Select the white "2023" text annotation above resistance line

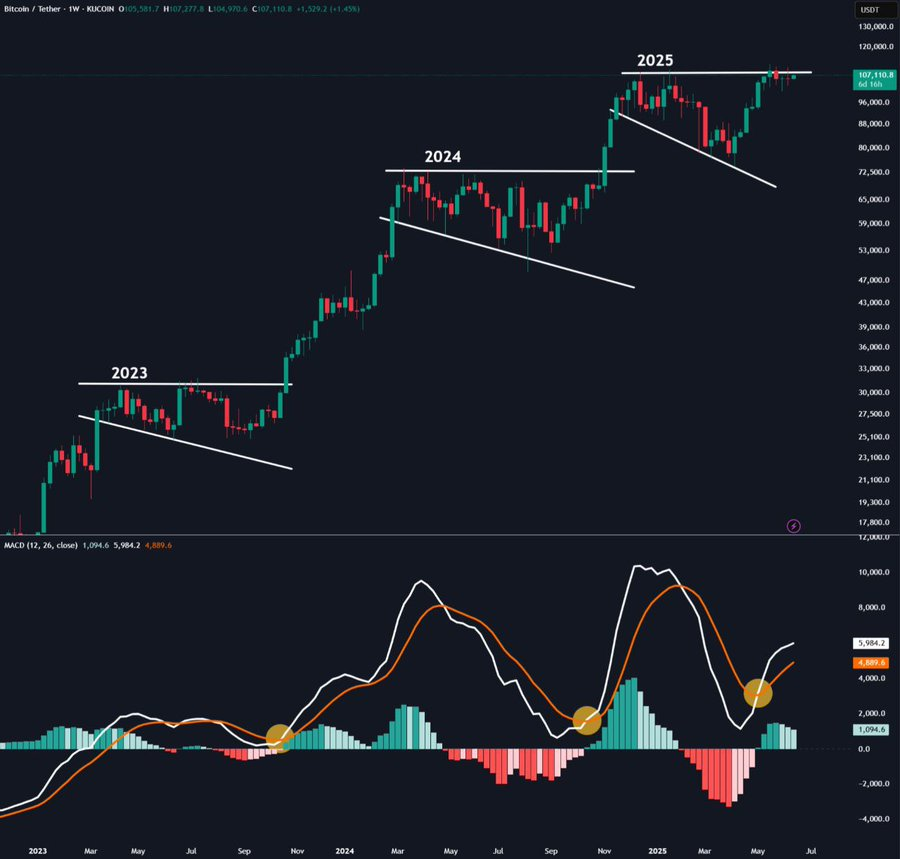pyautogui.click(x=129, y=373)
